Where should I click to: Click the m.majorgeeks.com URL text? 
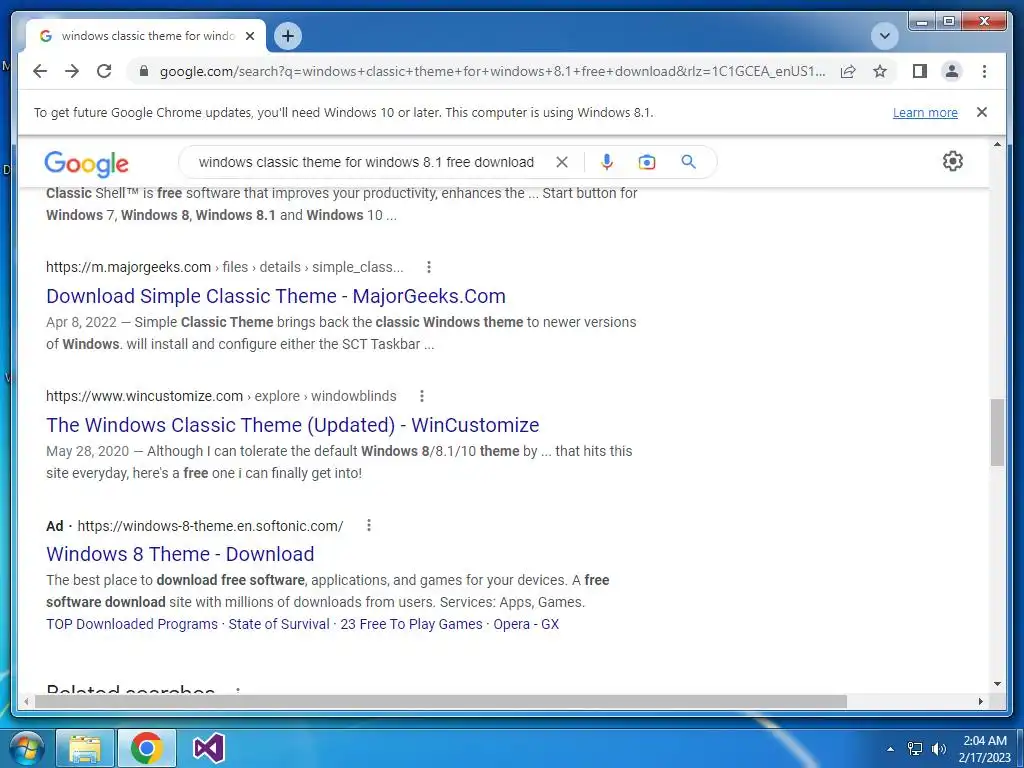(128, 267)
